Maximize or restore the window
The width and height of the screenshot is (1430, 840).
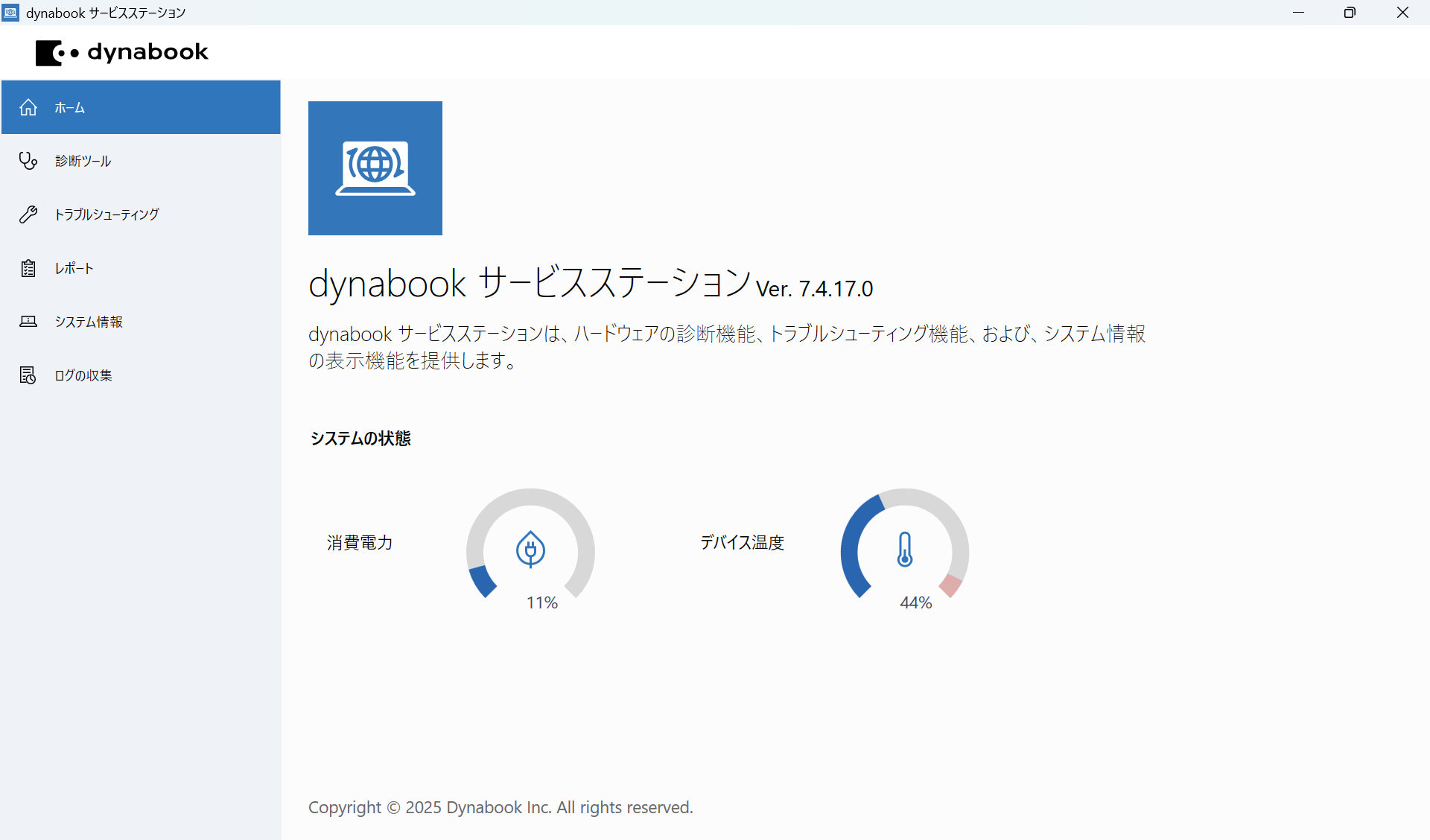[1350, 13]
